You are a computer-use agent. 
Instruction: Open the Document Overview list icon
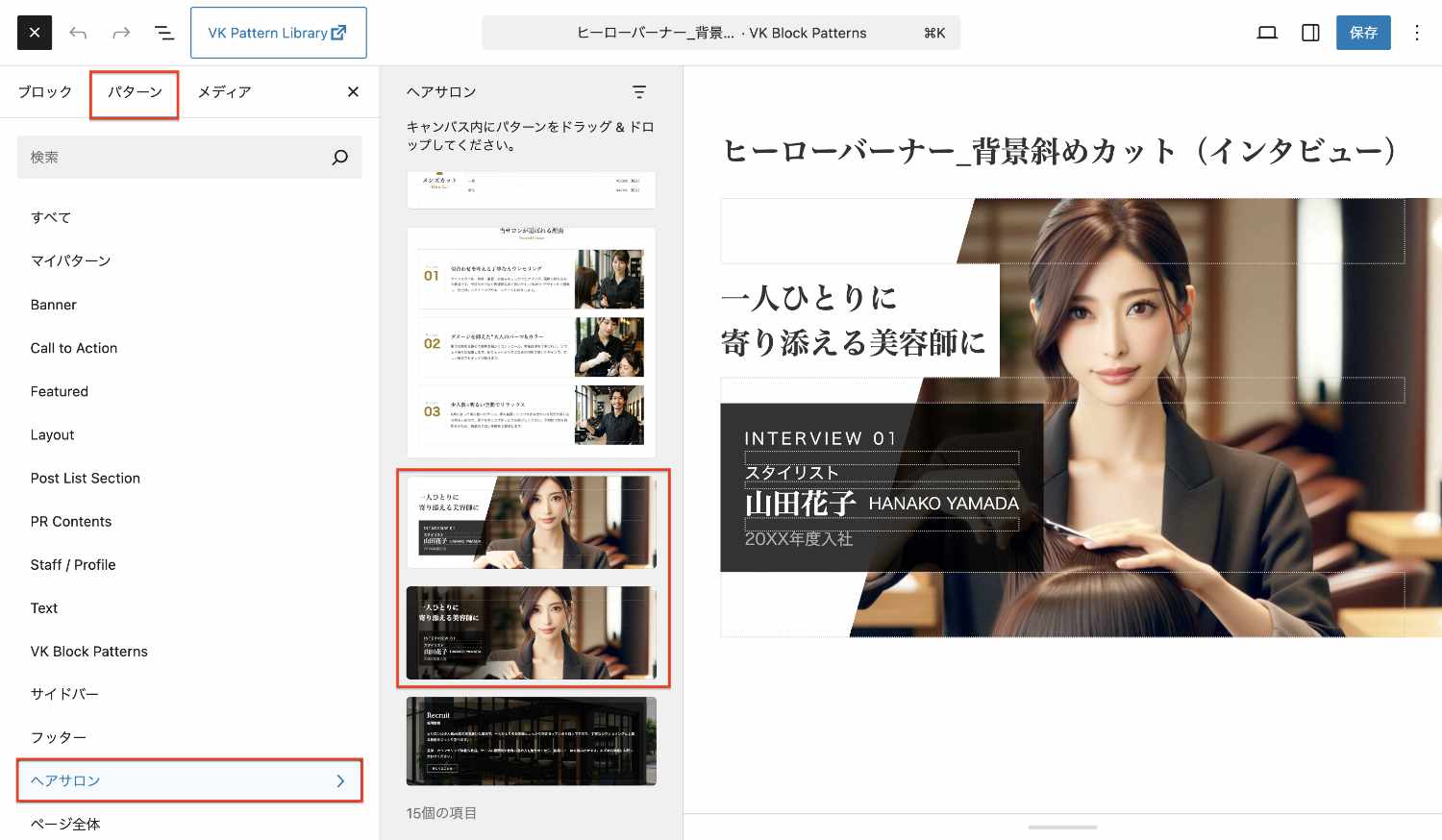coord(164,33)
